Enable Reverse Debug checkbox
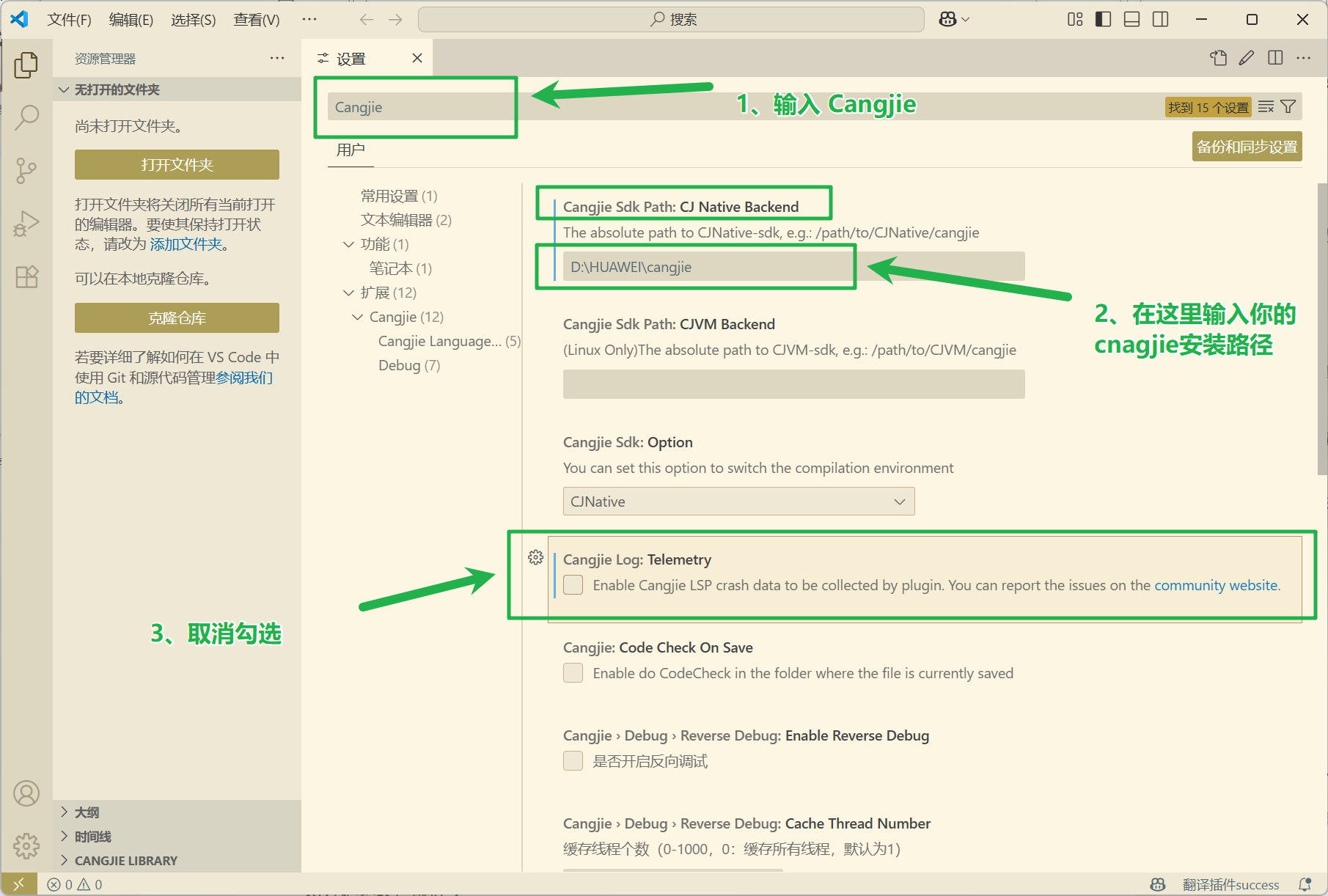1328x896 pixels. (x=573, y=760)
